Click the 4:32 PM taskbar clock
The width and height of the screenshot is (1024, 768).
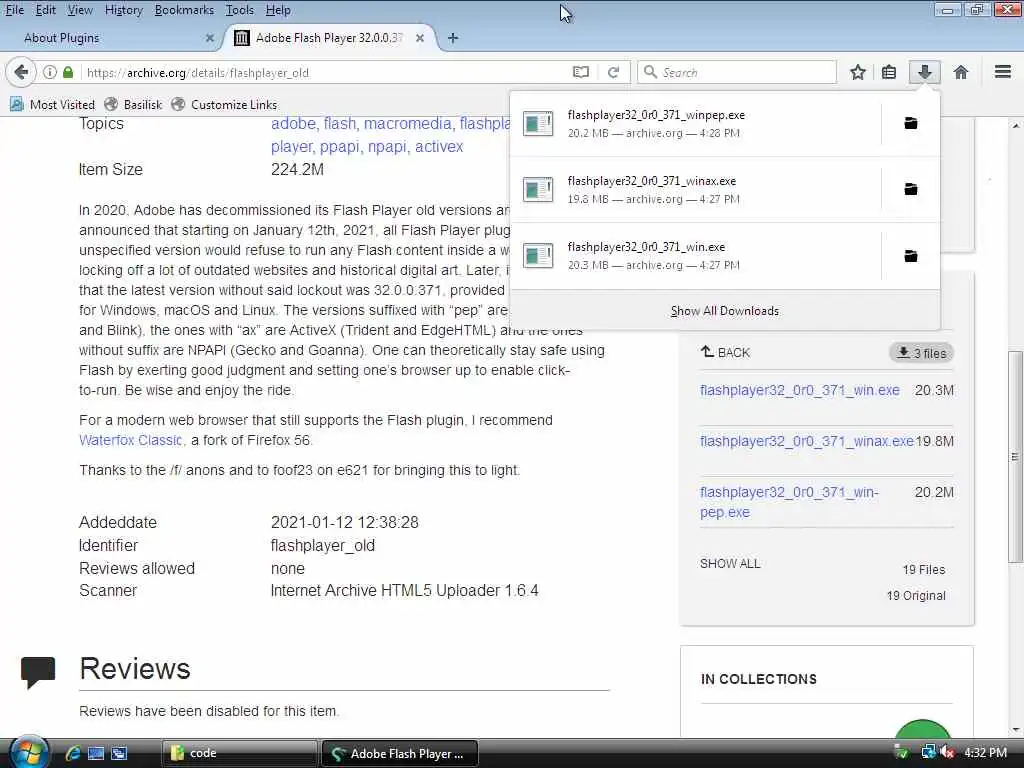[x=985, y=752]
